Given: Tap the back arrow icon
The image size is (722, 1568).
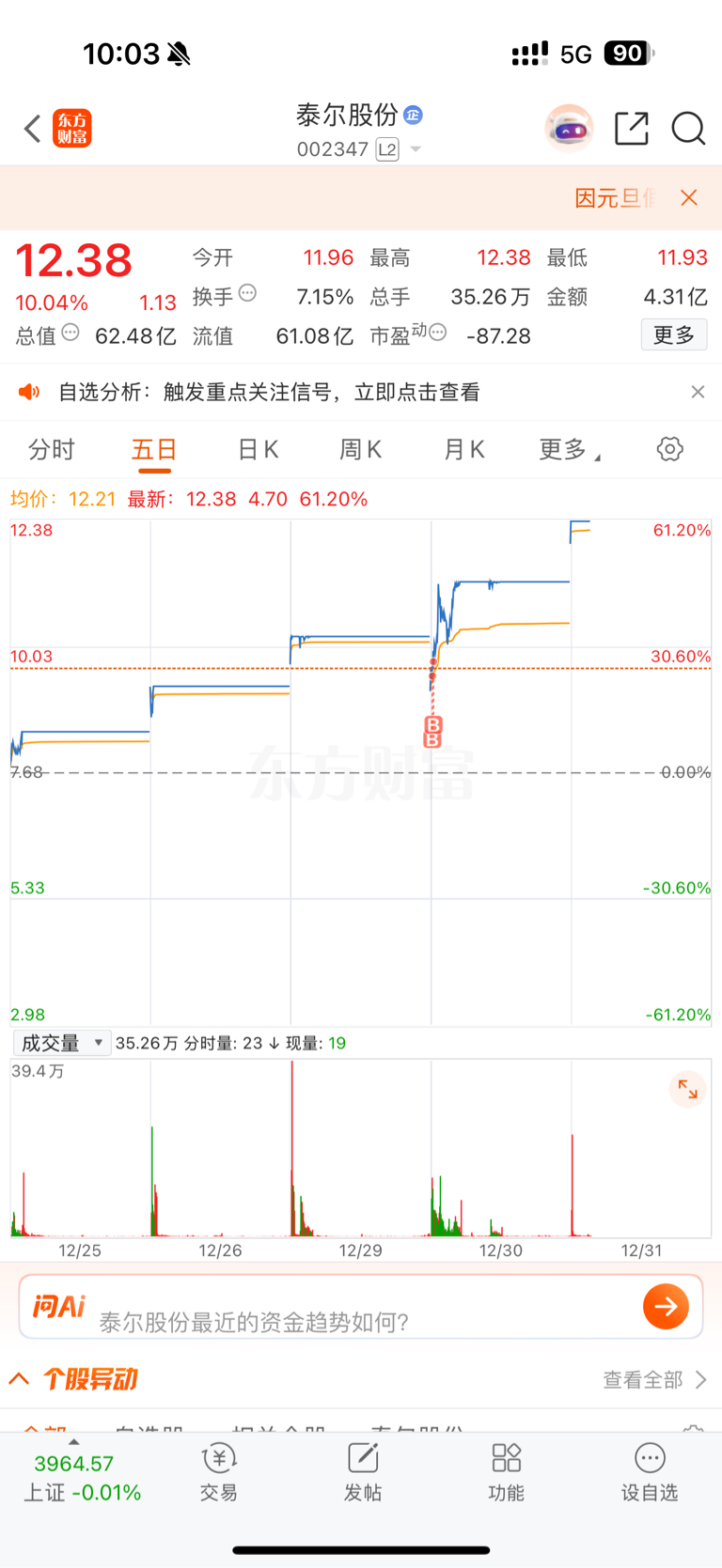Looking at the screenshot, I should 33,129.
